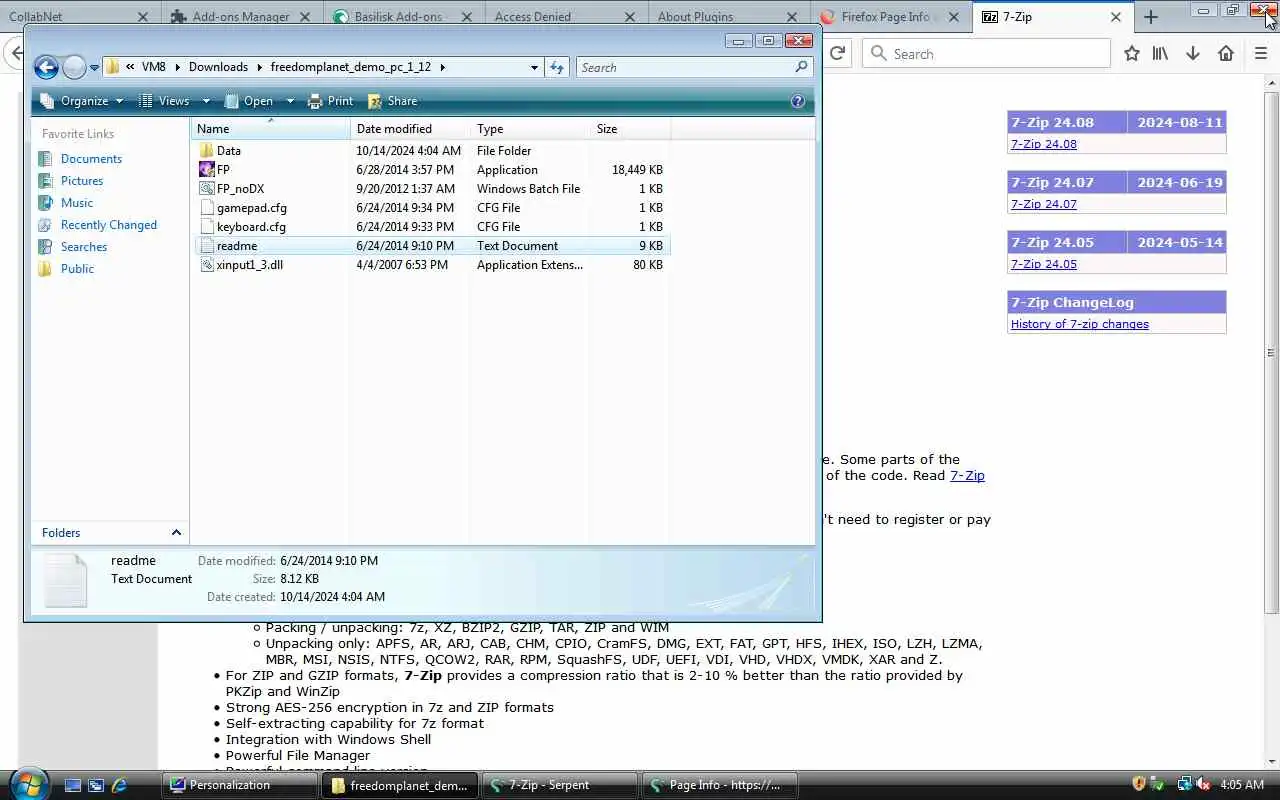This screenshot has height=800, width=1280.
Task: Open History of 7-zip changes link
Action: pyautogui.click(x=1080, y=324)
